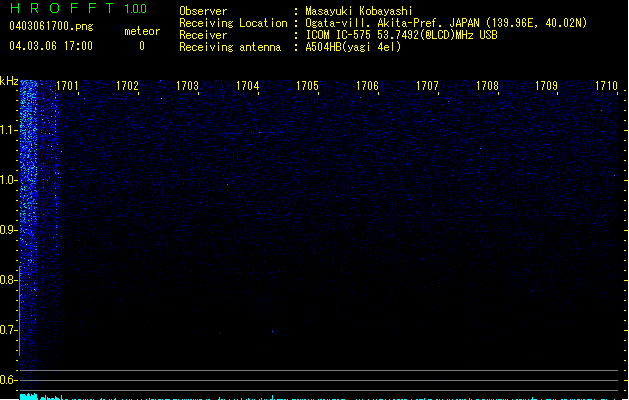Click the 1702 time marker
Screen dimensions: 629x400
(x=127, y=86)
